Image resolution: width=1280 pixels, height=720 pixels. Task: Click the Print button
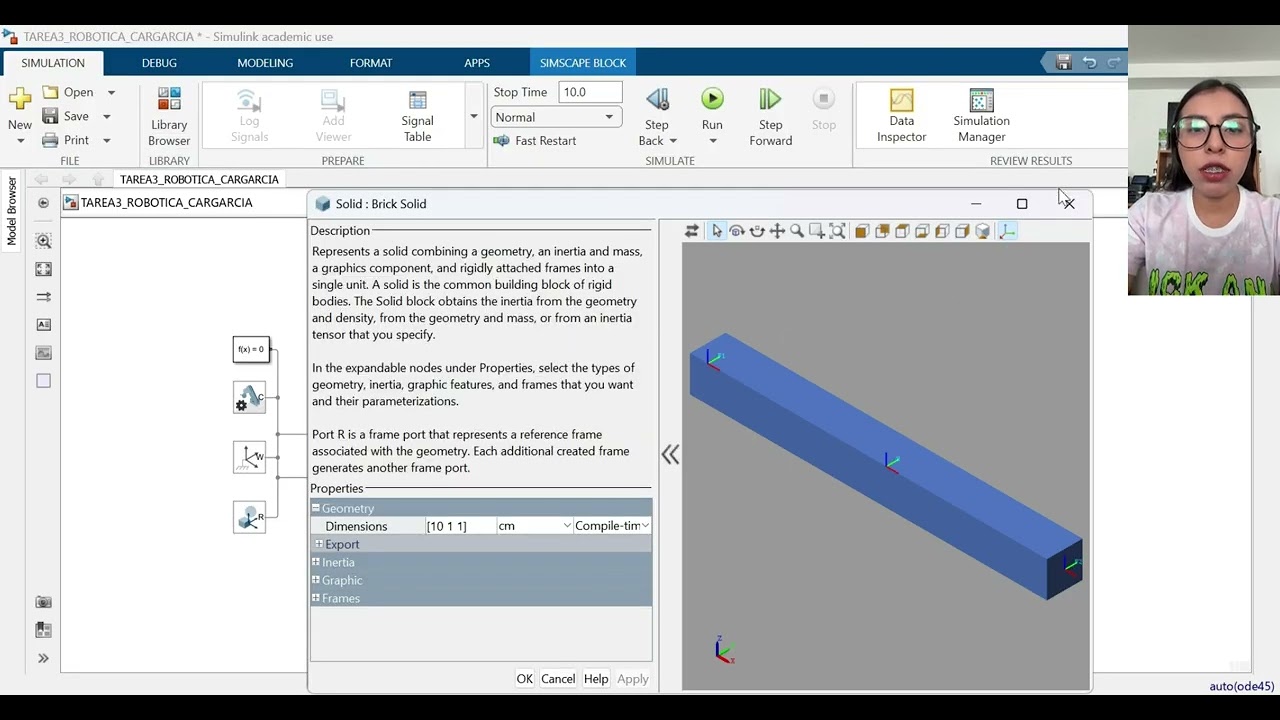(x=66, y=141)
